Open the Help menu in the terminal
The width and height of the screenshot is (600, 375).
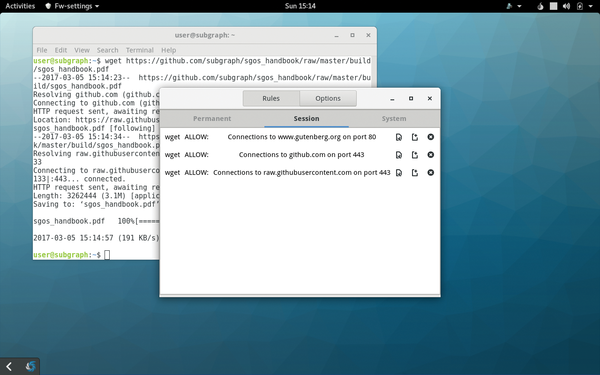pos(168,50)
